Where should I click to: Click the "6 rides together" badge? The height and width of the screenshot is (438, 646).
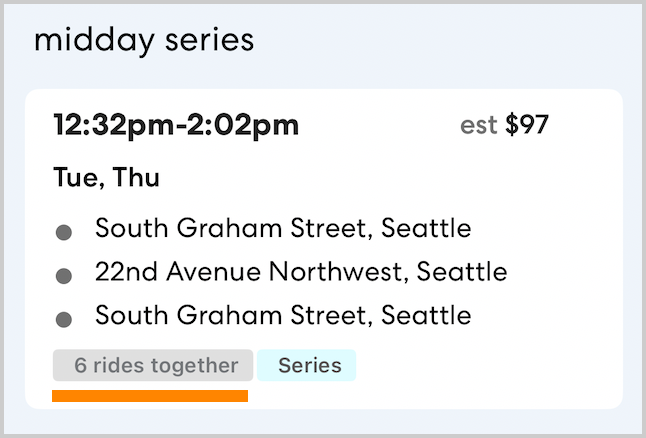[x=153, y=366]
